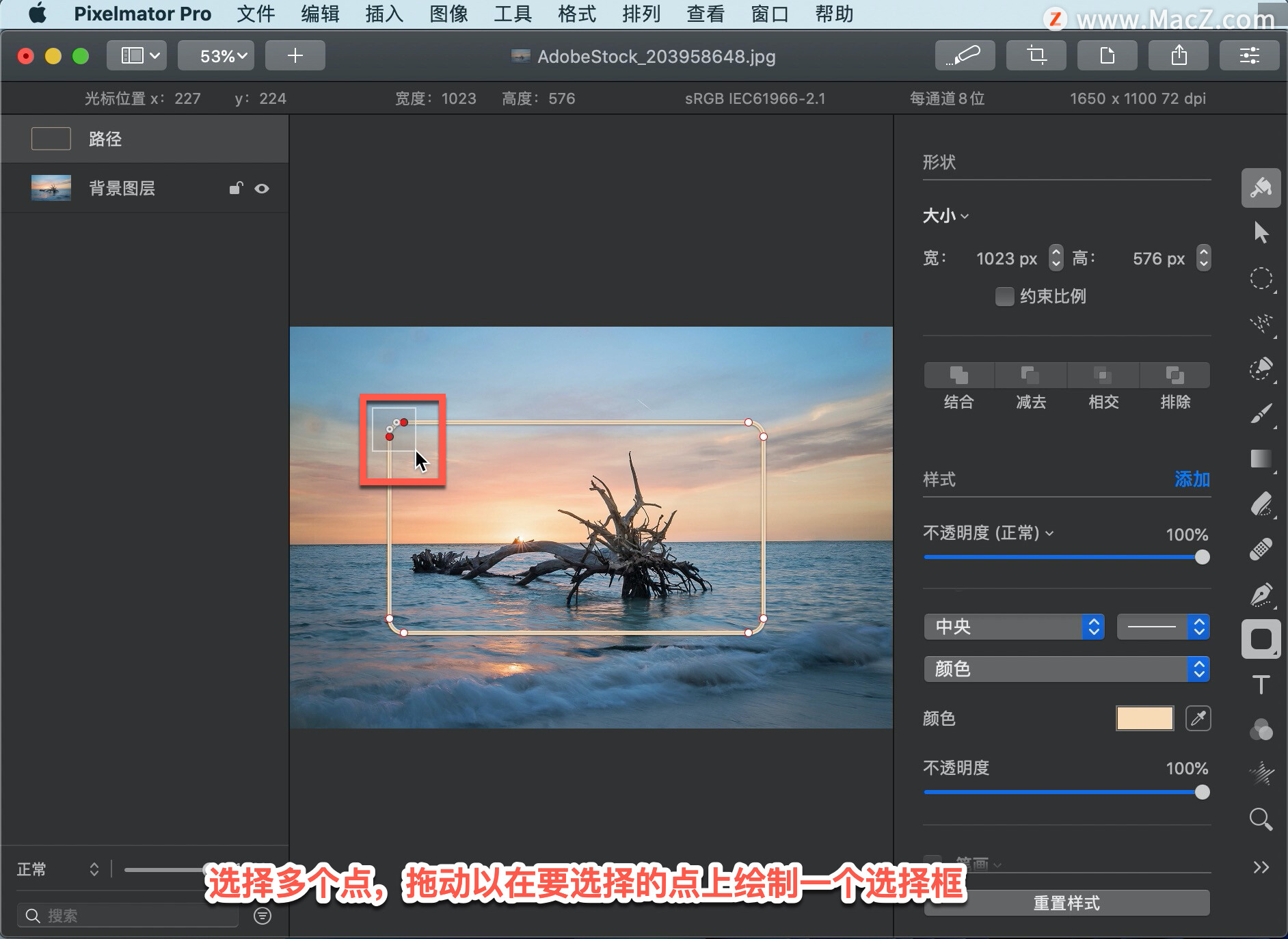Adjust the height 高 stepper arrows
This screenshot has height=939, width=1288.
pos(1203,258)
